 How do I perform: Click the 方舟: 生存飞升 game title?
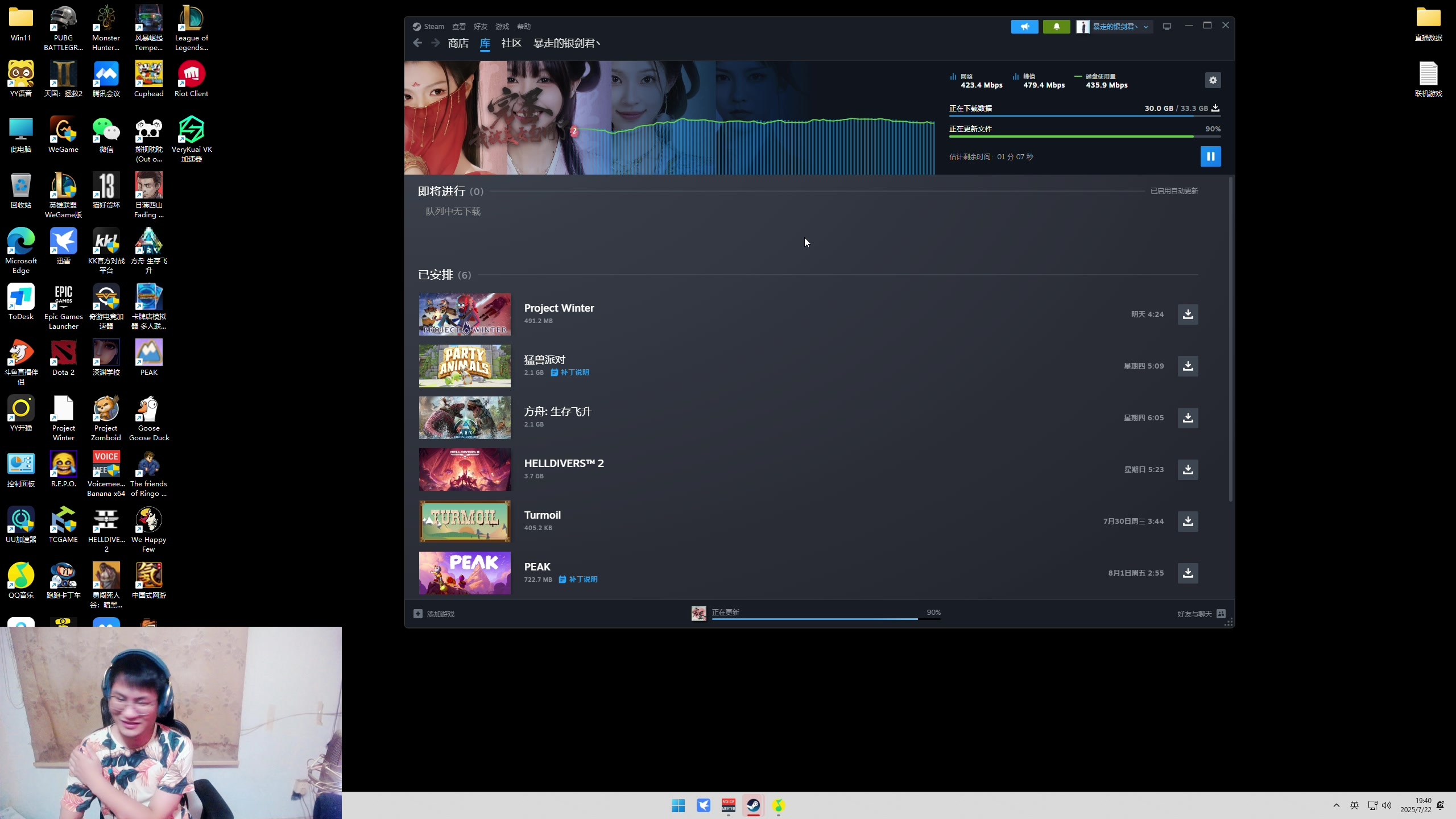click(x=557, y=411)
